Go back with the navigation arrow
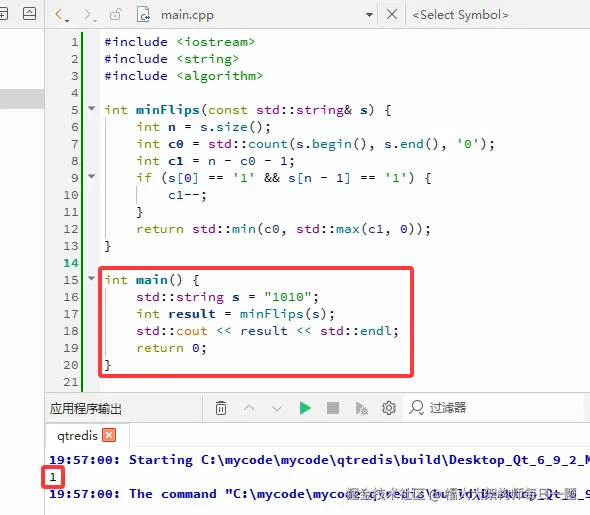Viewport: 590px width, 515px height. click(59, 15)
